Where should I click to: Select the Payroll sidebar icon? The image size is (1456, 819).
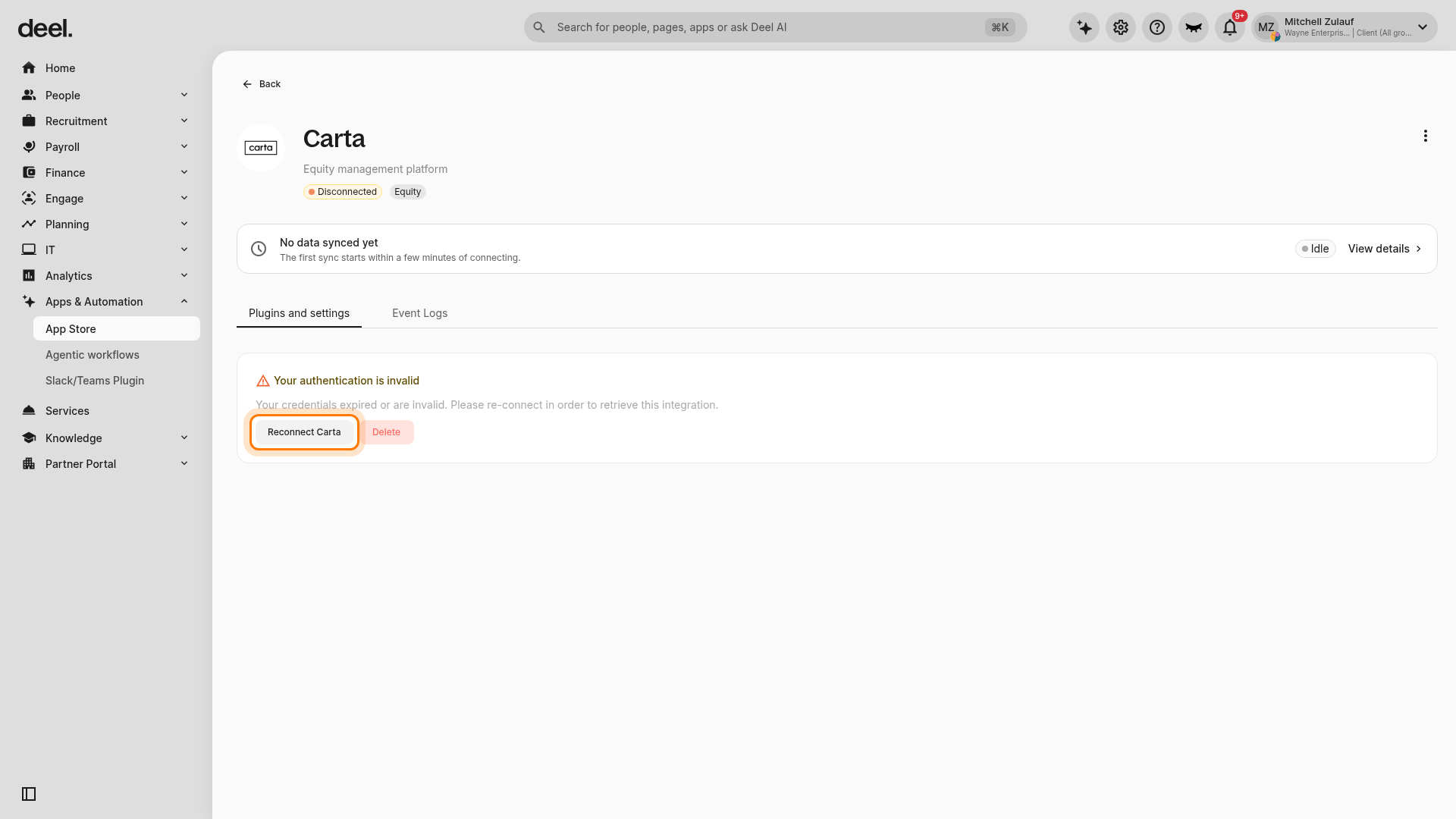(29, 147)
